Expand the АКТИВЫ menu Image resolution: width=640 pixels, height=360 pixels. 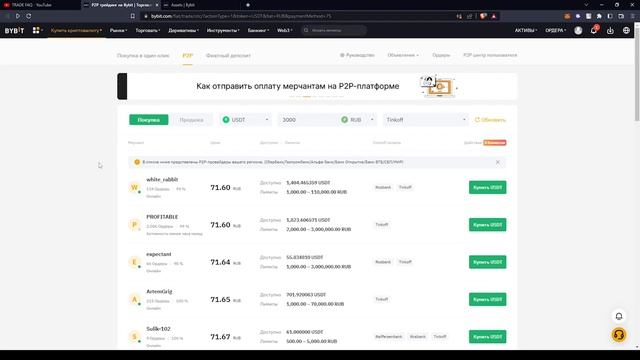point(526,30)
